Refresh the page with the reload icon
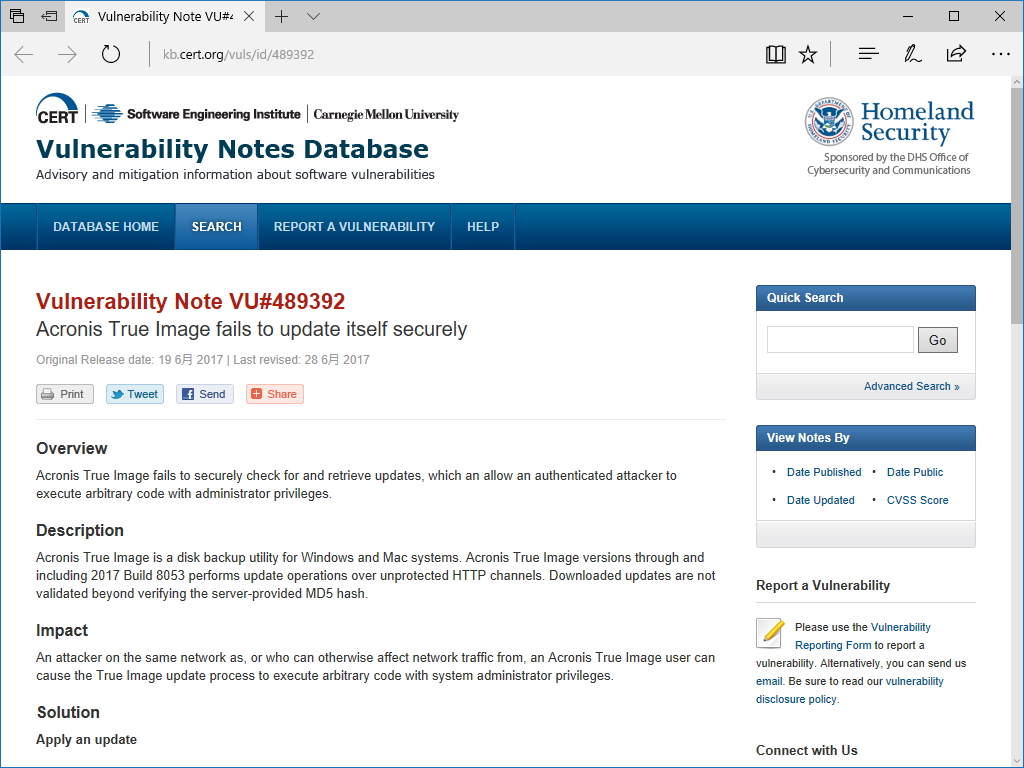 click(x=111, y=54)
